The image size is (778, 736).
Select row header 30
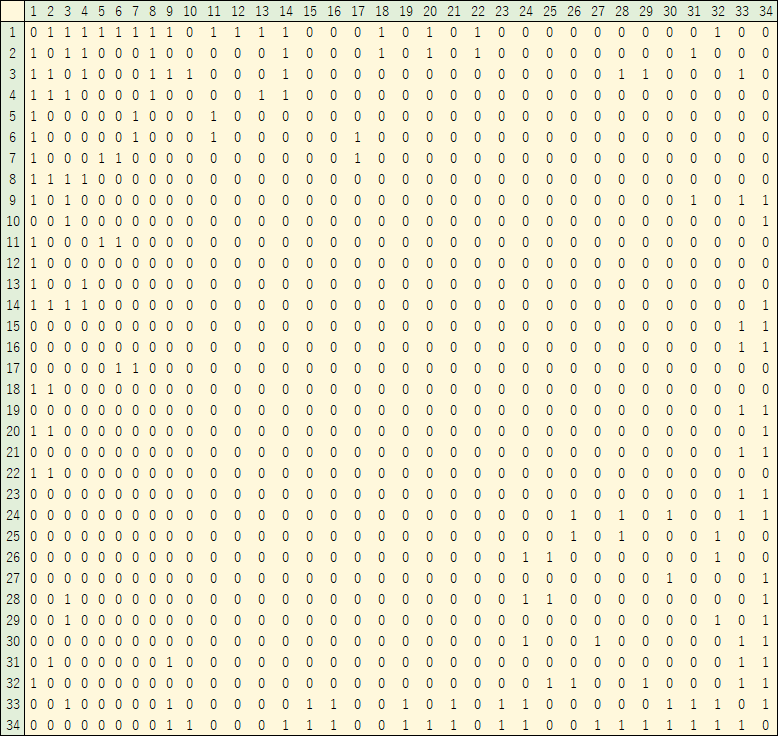click(12, 641)
